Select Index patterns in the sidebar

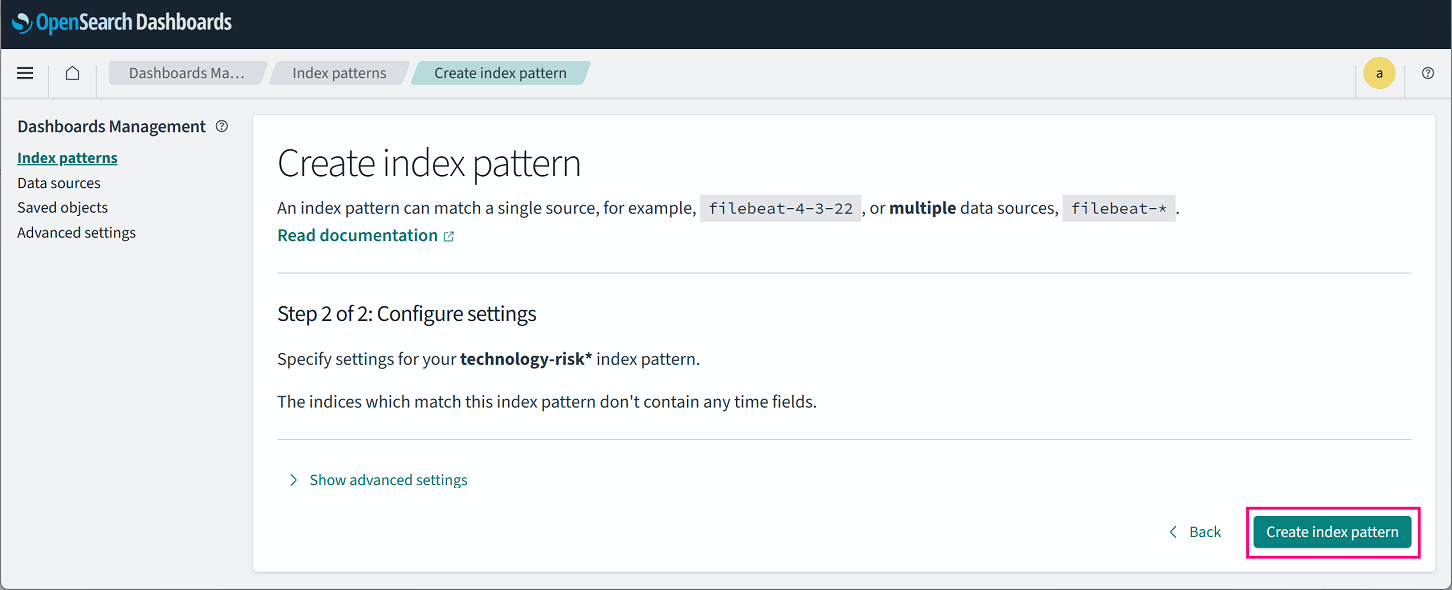tap(67, 158)
